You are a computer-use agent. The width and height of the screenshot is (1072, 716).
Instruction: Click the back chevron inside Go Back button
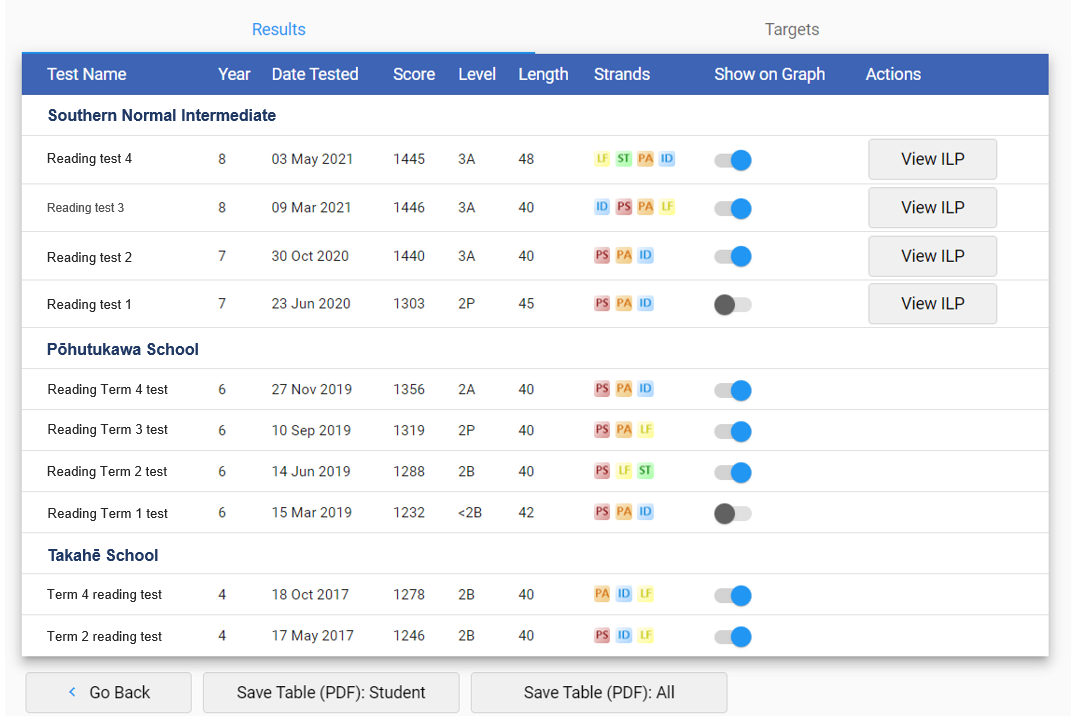pyautogui.click(x=71, y=691)
